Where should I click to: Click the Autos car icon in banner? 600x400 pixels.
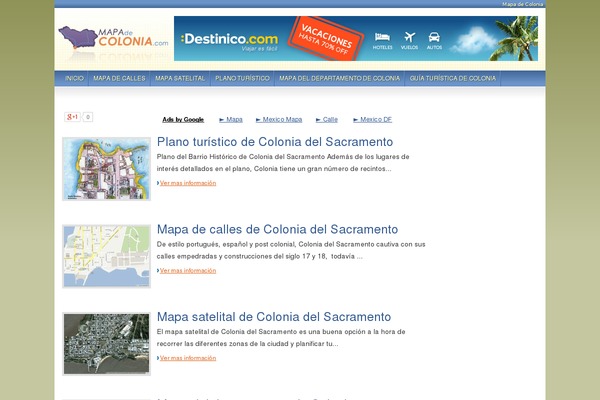[434, 37]
